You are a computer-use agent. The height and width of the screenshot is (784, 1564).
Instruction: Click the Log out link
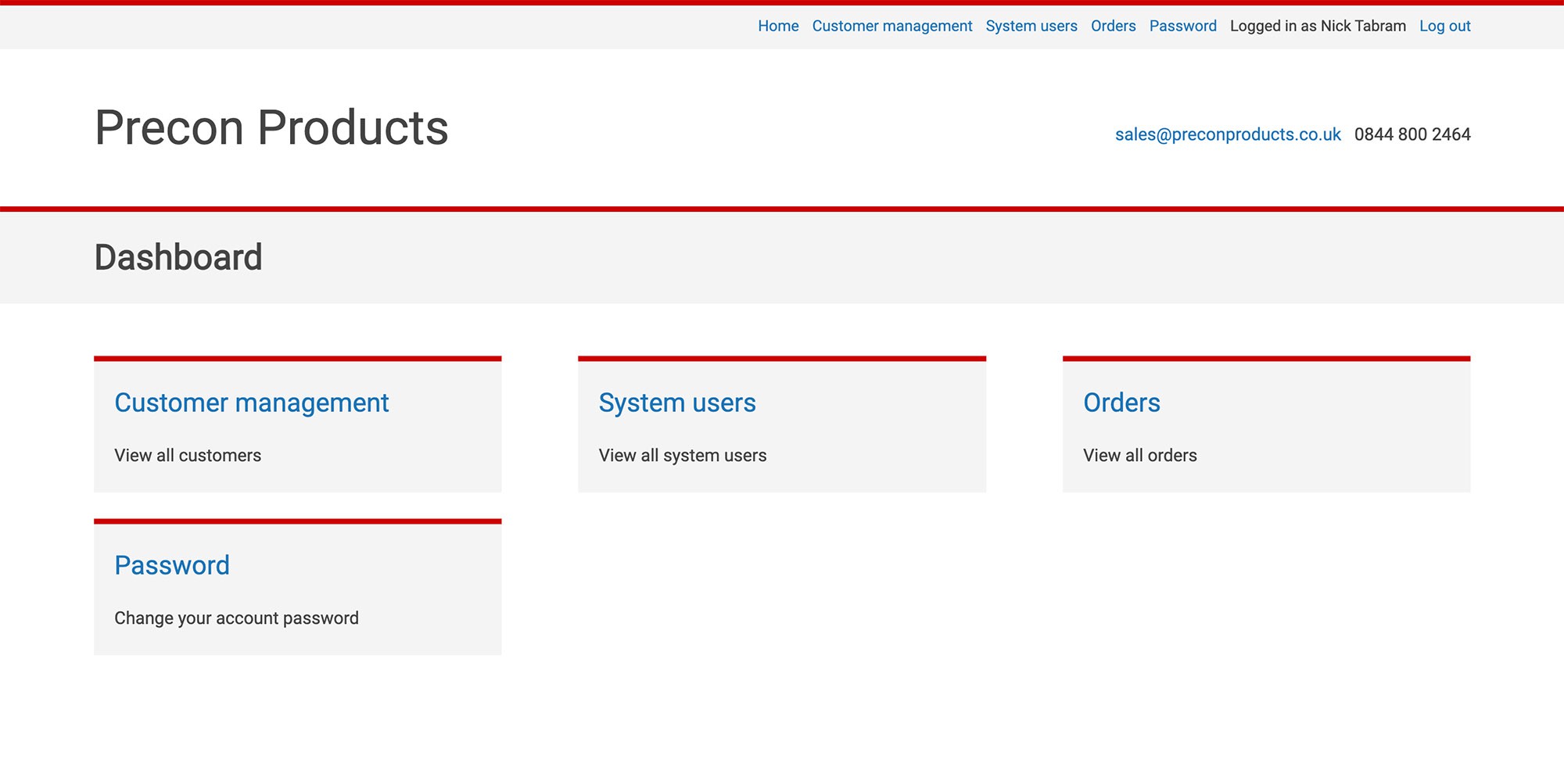click(1445, 26)
